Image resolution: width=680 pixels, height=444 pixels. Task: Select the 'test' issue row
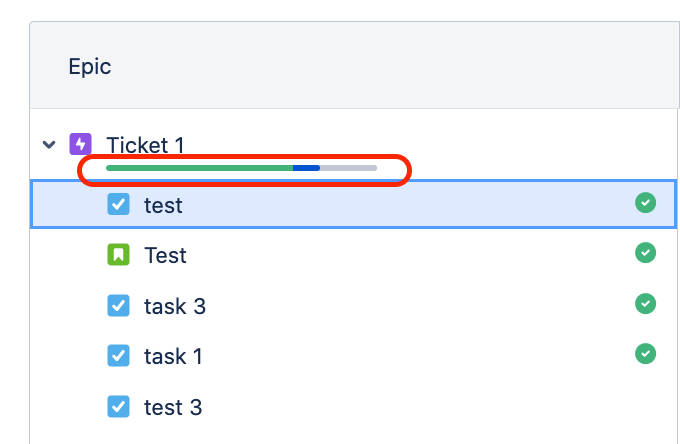(163, 205)
